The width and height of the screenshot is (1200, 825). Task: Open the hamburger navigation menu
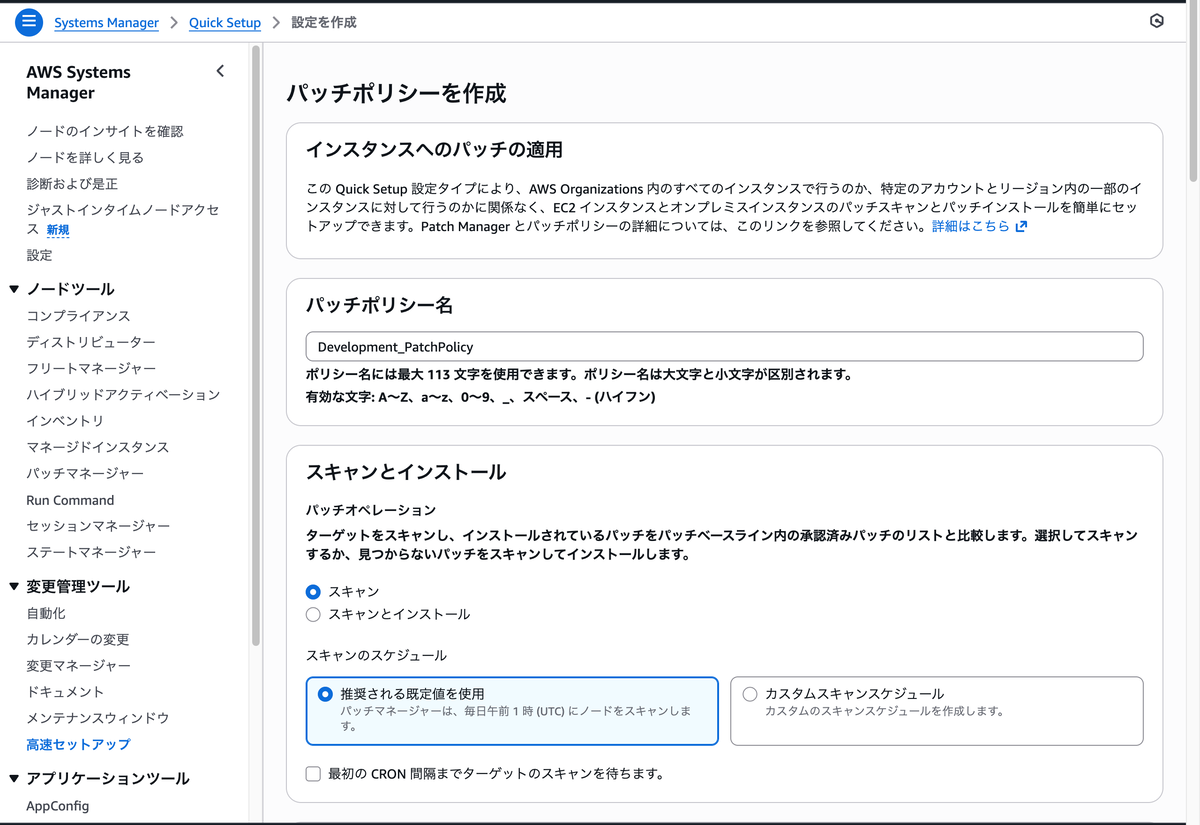[29, 22]
